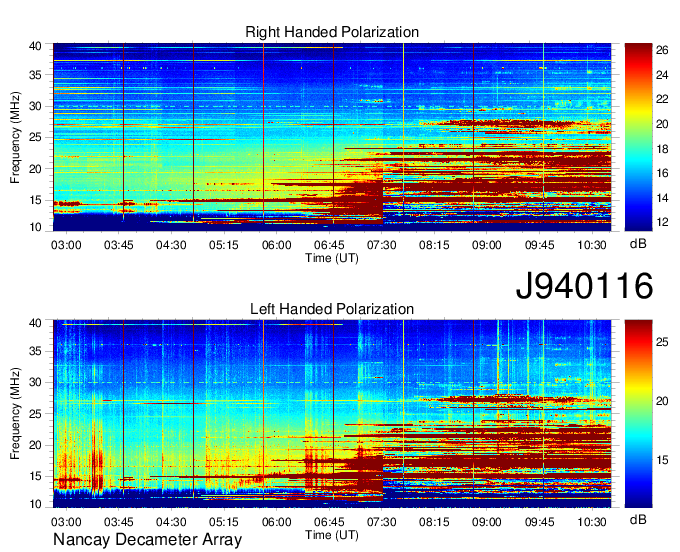680x552 pixels.
Task: Click the 15 MHz frequency tick of the top plot
Action: pos(35,200)
